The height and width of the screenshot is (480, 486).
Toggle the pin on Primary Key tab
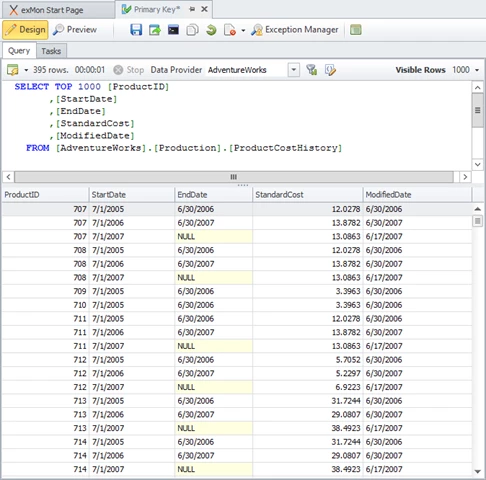pyautogui.click(x=192, y=9)
